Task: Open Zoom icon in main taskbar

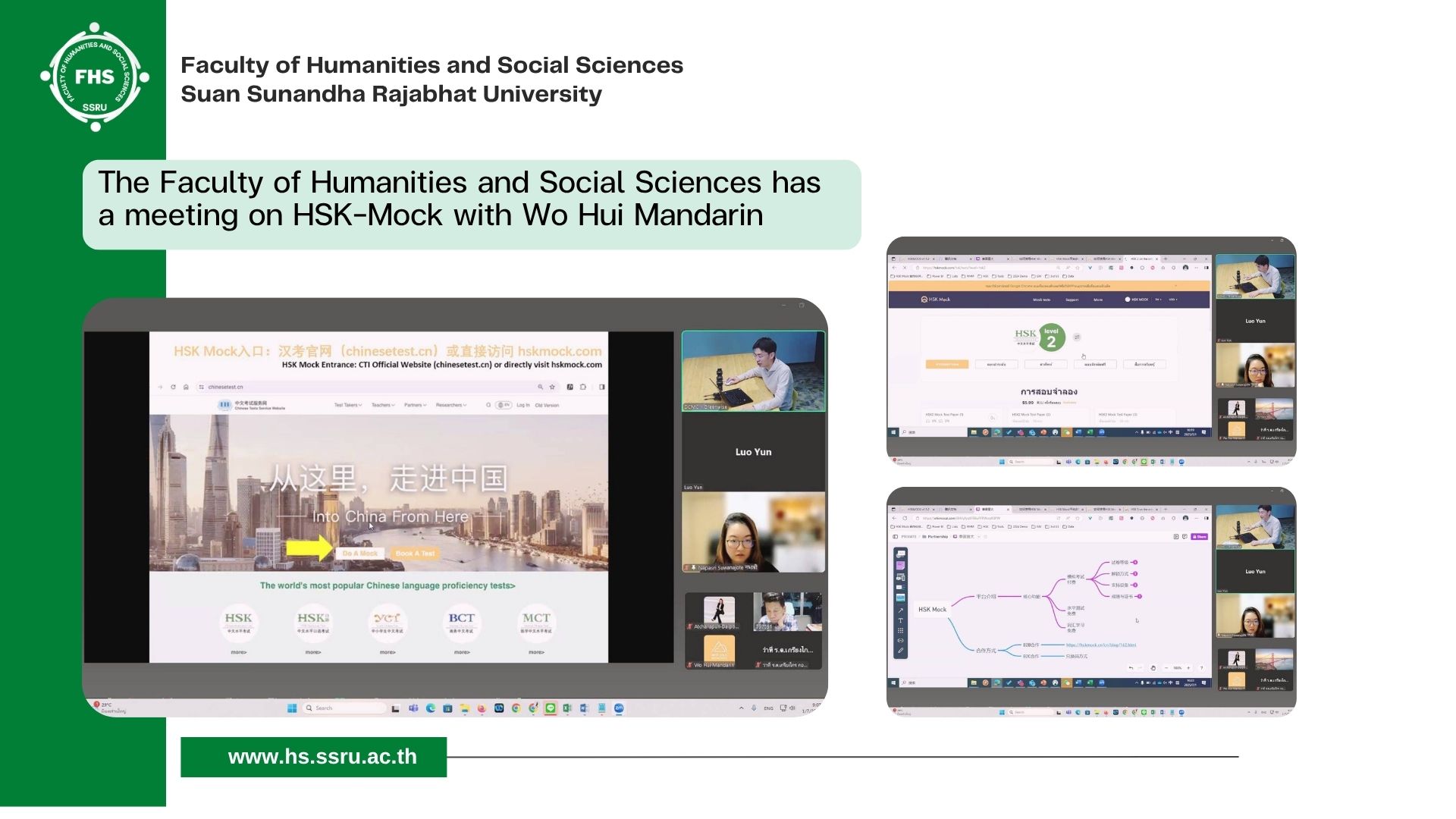Action: pos(619,708)
